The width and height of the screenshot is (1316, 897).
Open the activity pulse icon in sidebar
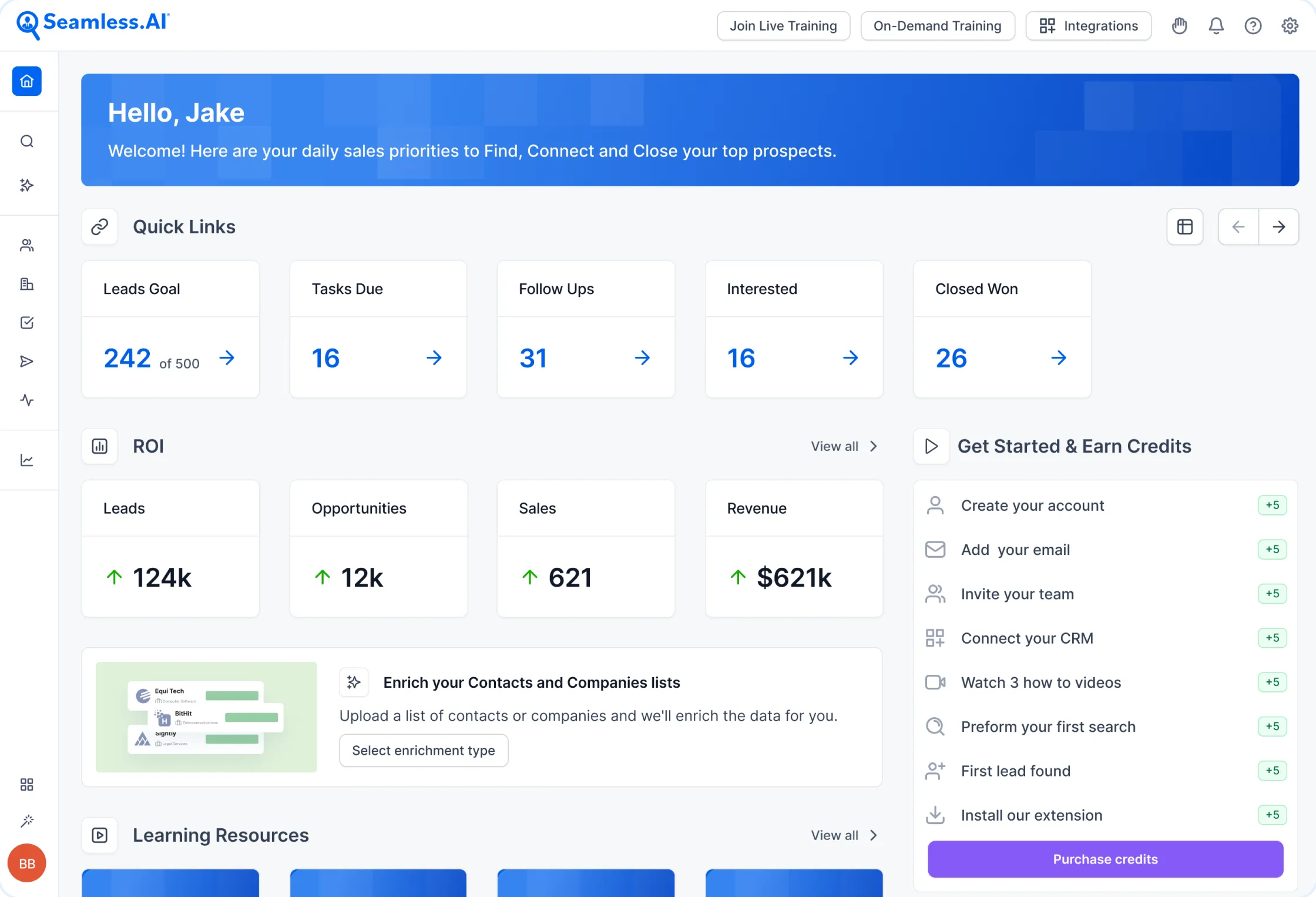coord(26,400)
